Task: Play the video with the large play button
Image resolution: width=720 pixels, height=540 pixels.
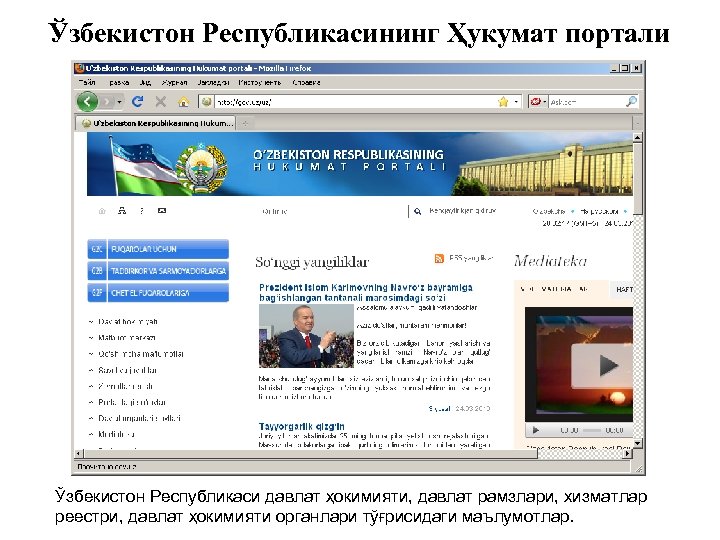Action: 605,366
